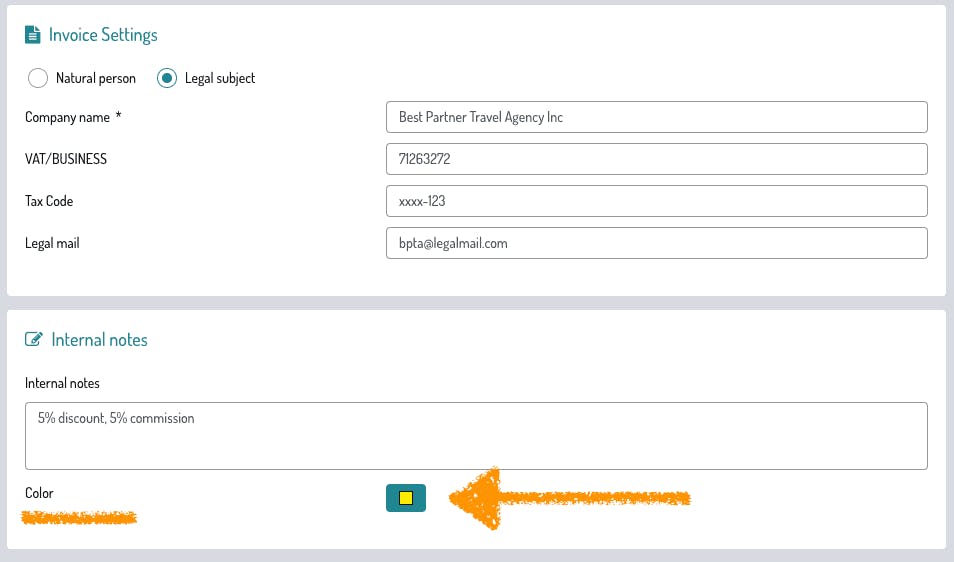This screenshot has height=562, width=954.
Task: Click the Legal mail label
Action: (x=52, y=243)
